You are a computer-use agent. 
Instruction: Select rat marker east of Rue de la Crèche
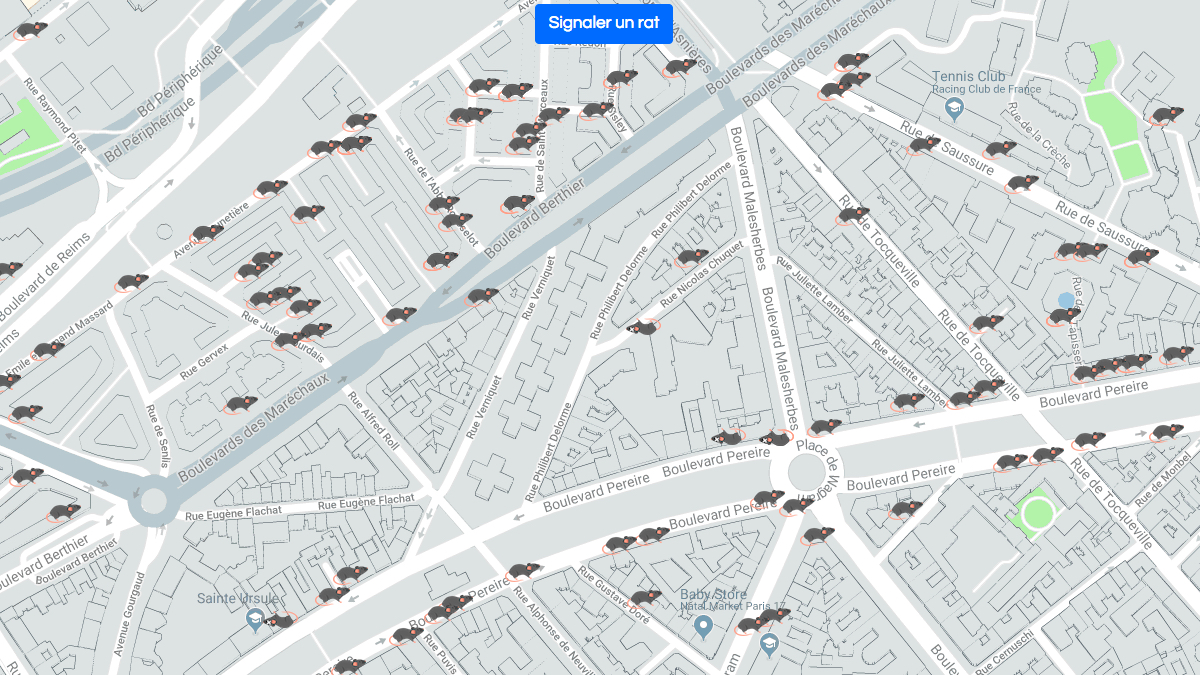tap(1163, 116)
